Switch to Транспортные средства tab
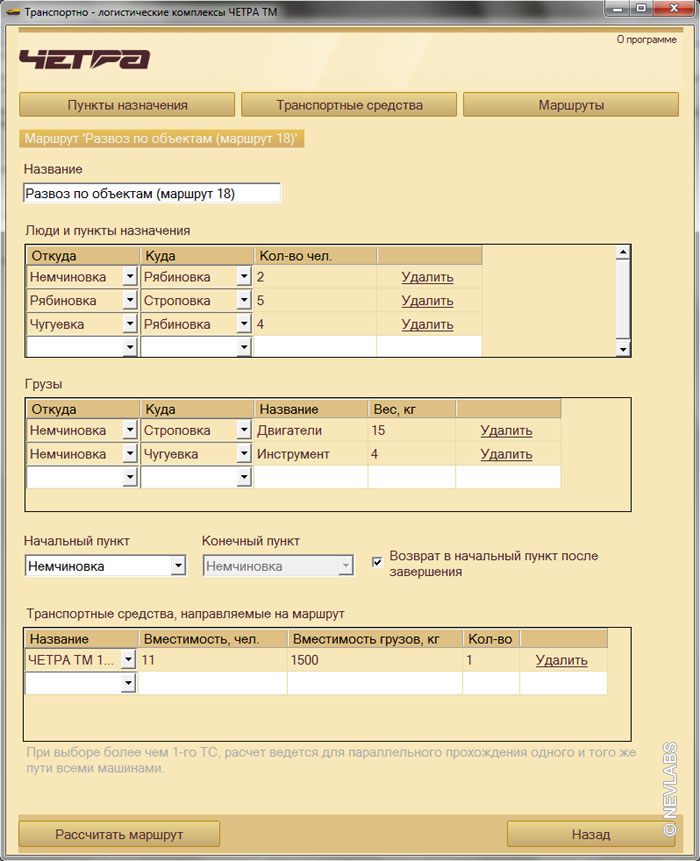This screenshot has height=861, width=700. pyautogui.click(x=349, y=105)
